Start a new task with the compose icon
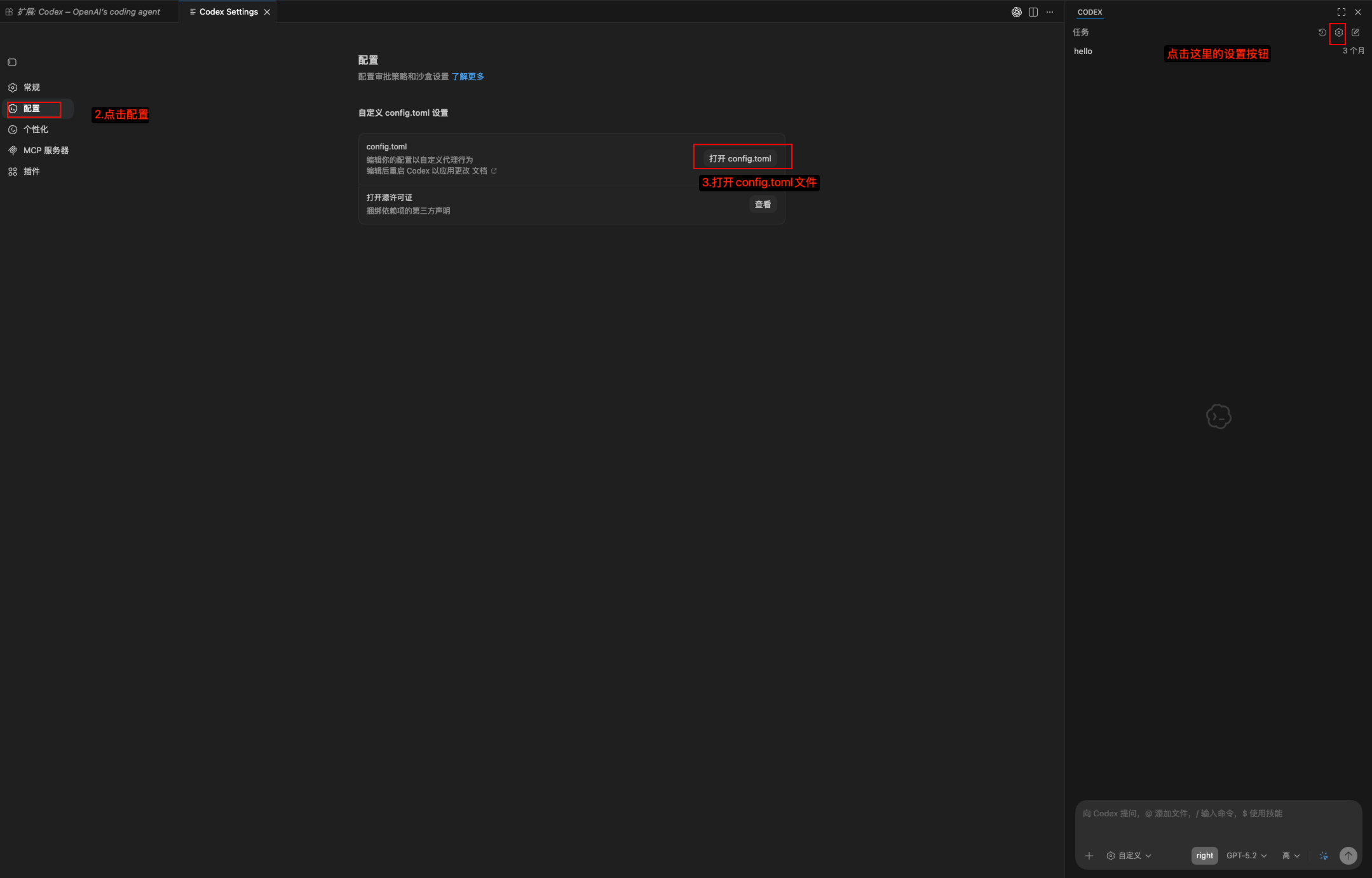The height and width of the screenshot is (878, 1372). pyautogui.click(x=1355, y=32)
